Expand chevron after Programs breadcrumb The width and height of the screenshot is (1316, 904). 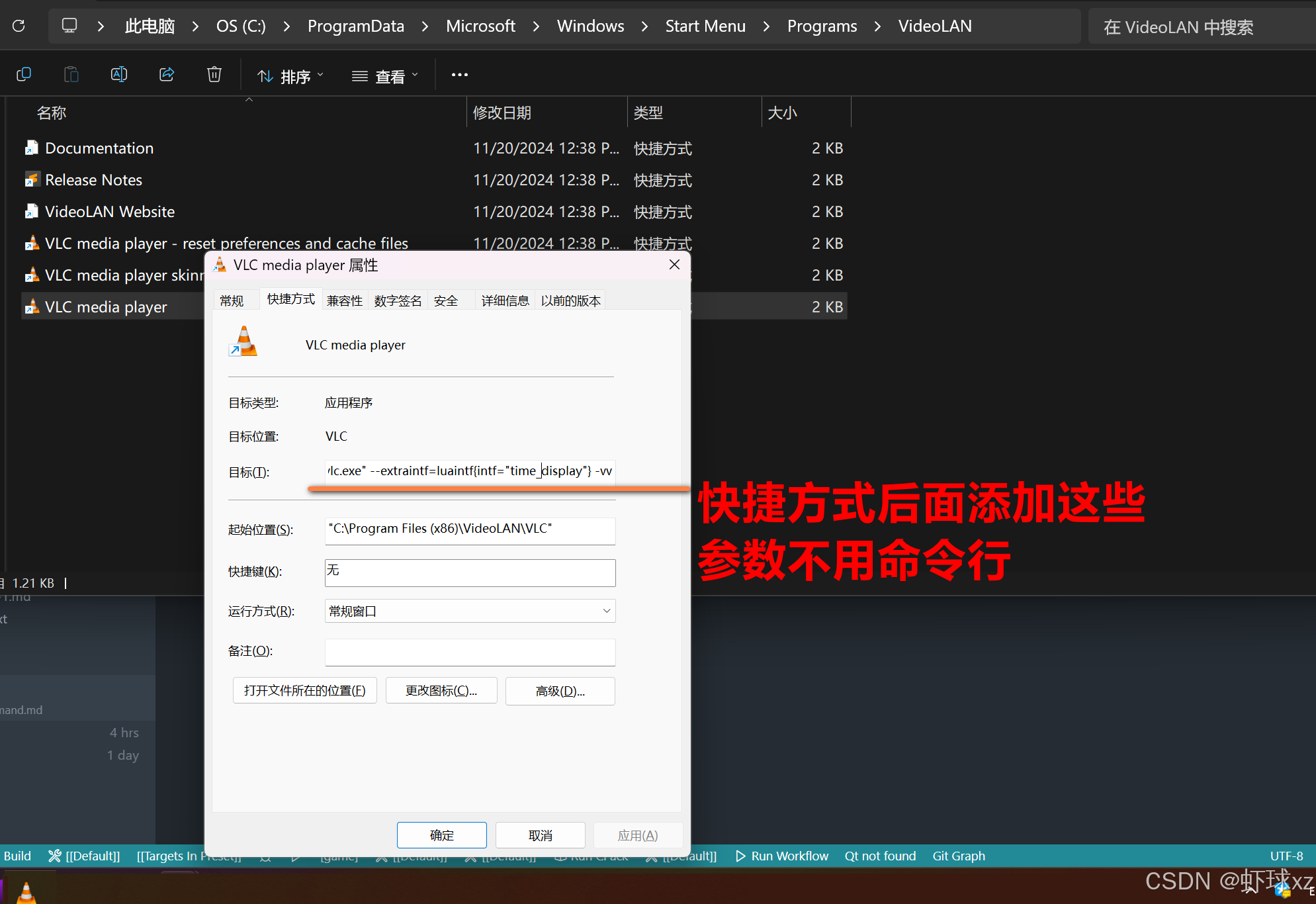coord(878,26)
